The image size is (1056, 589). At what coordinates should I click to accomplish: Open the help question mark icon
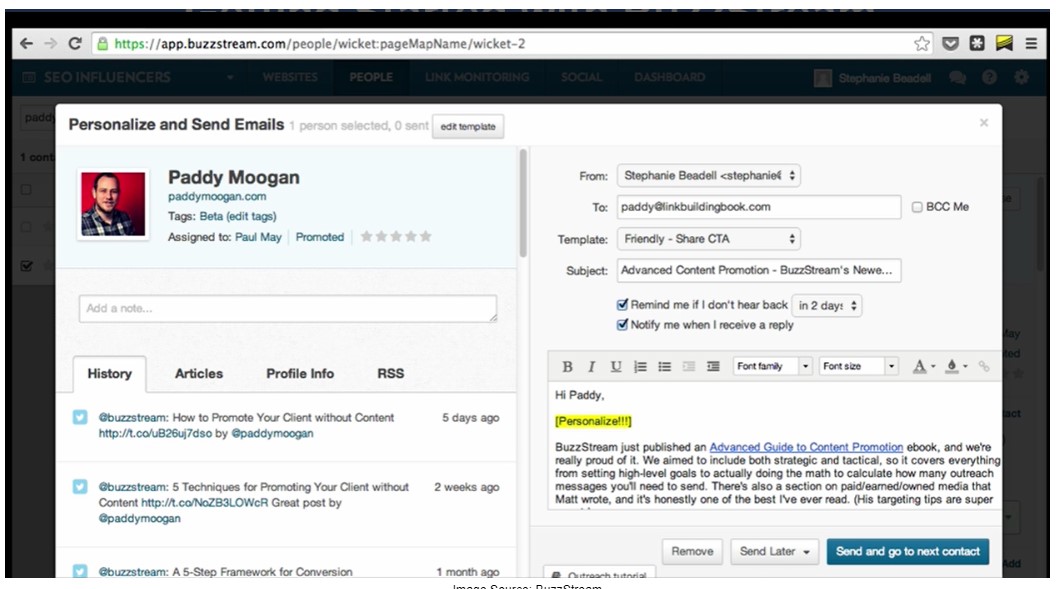click(x=989, y=77)
